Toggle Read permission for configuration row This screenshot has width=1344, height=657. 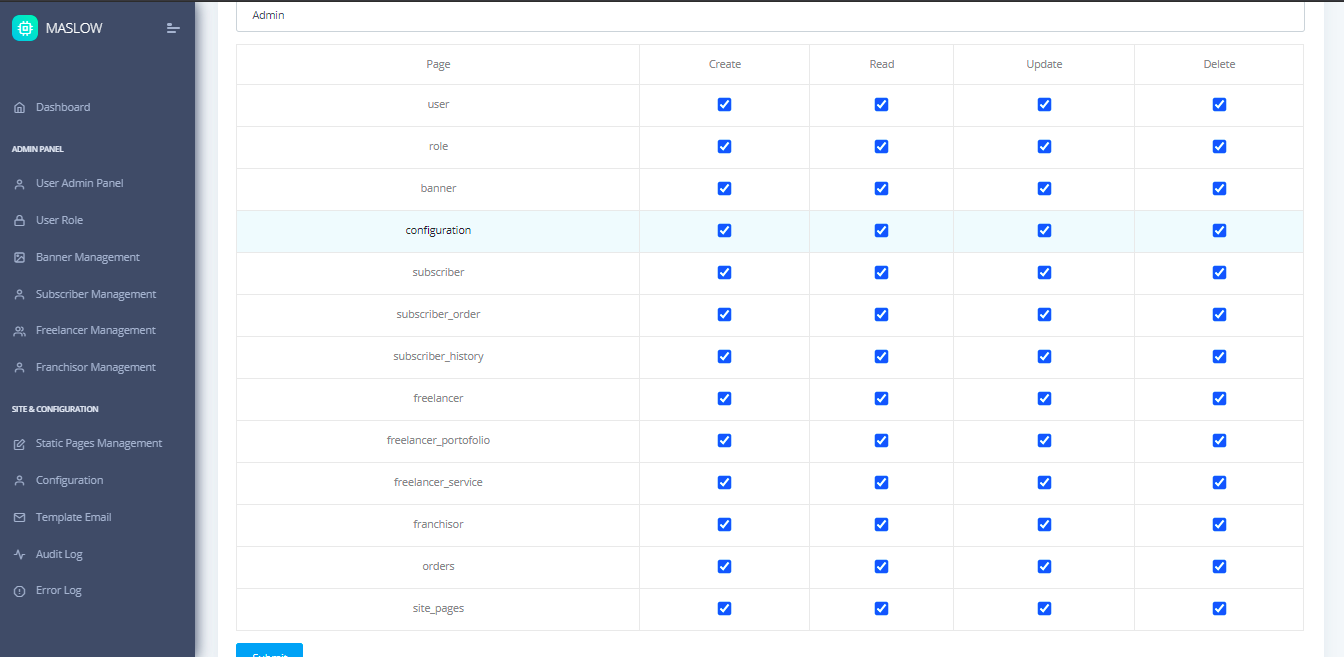[x=881, y=230]
